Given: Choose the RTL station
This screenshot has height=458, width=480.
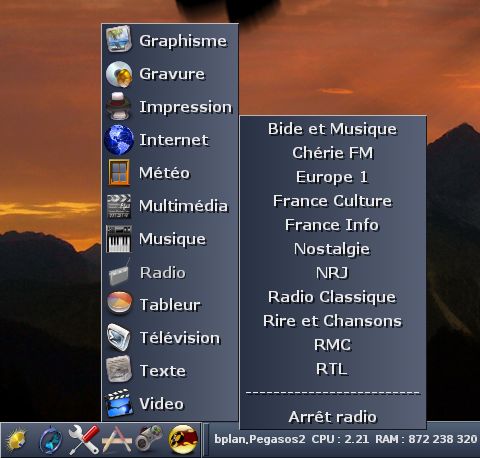Looking at the screenshot, I should pos(333,369).
